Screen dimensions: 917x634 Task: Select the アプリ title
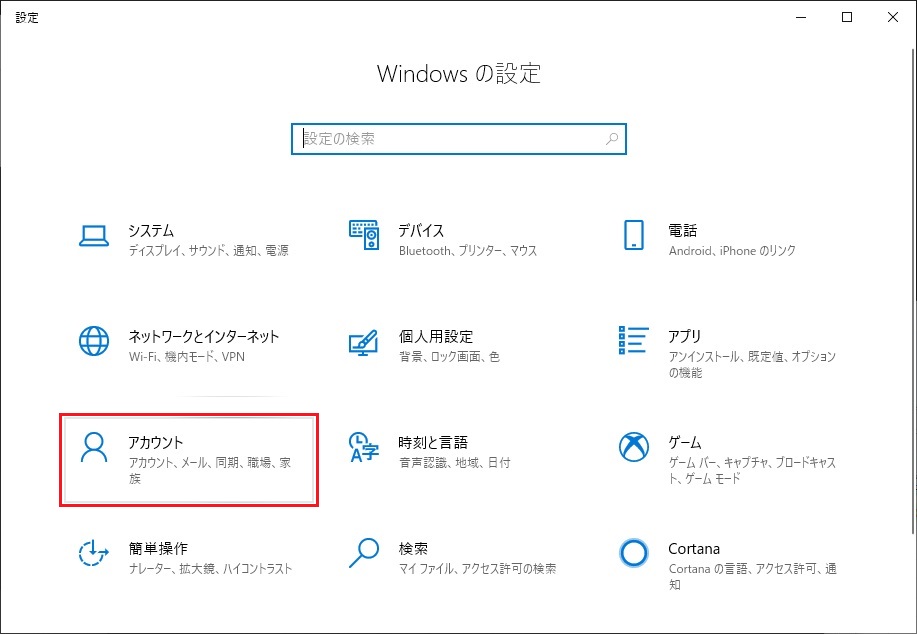point(684,336)
